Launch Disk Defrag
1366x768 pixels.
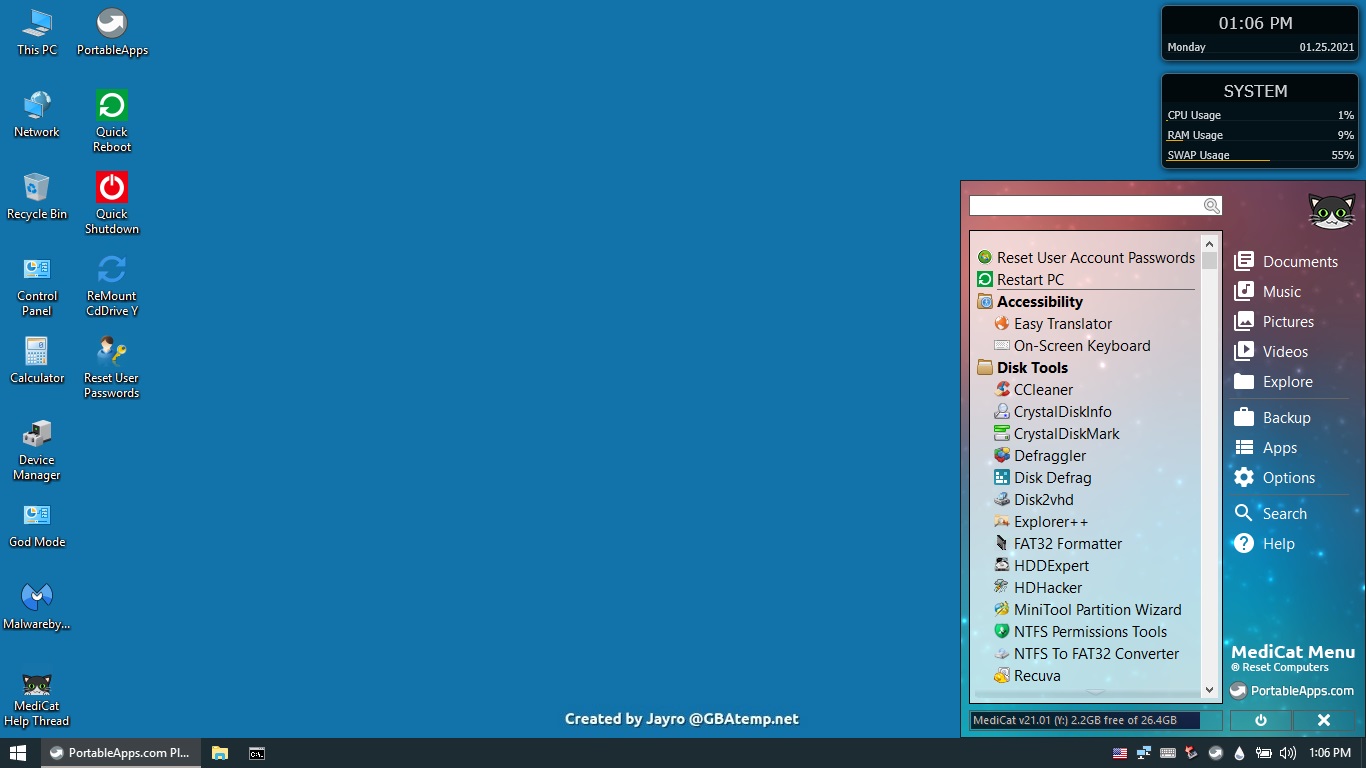coord(1043,477)
